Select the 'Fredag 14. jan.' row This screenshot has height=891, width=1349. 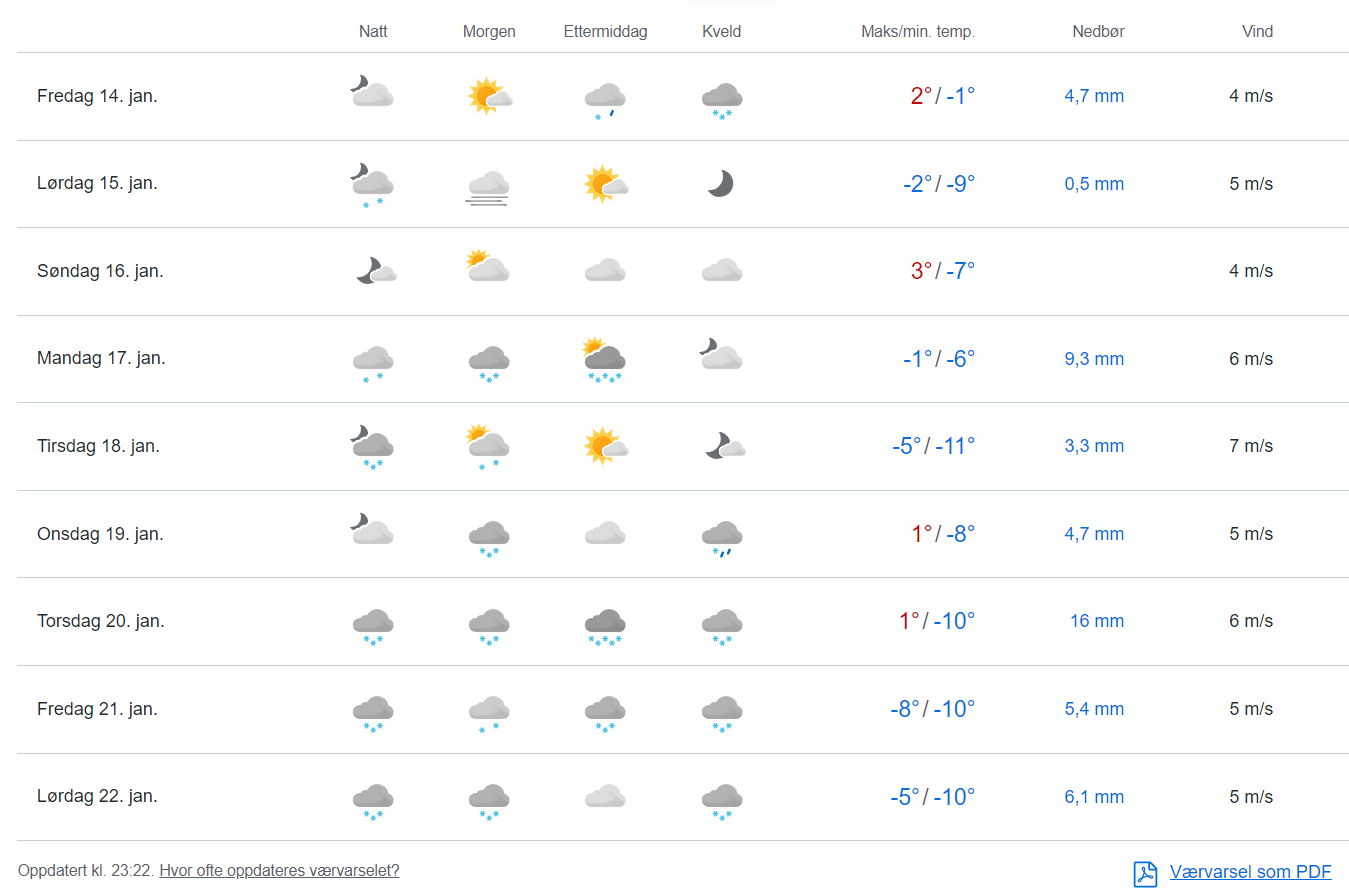97,96
